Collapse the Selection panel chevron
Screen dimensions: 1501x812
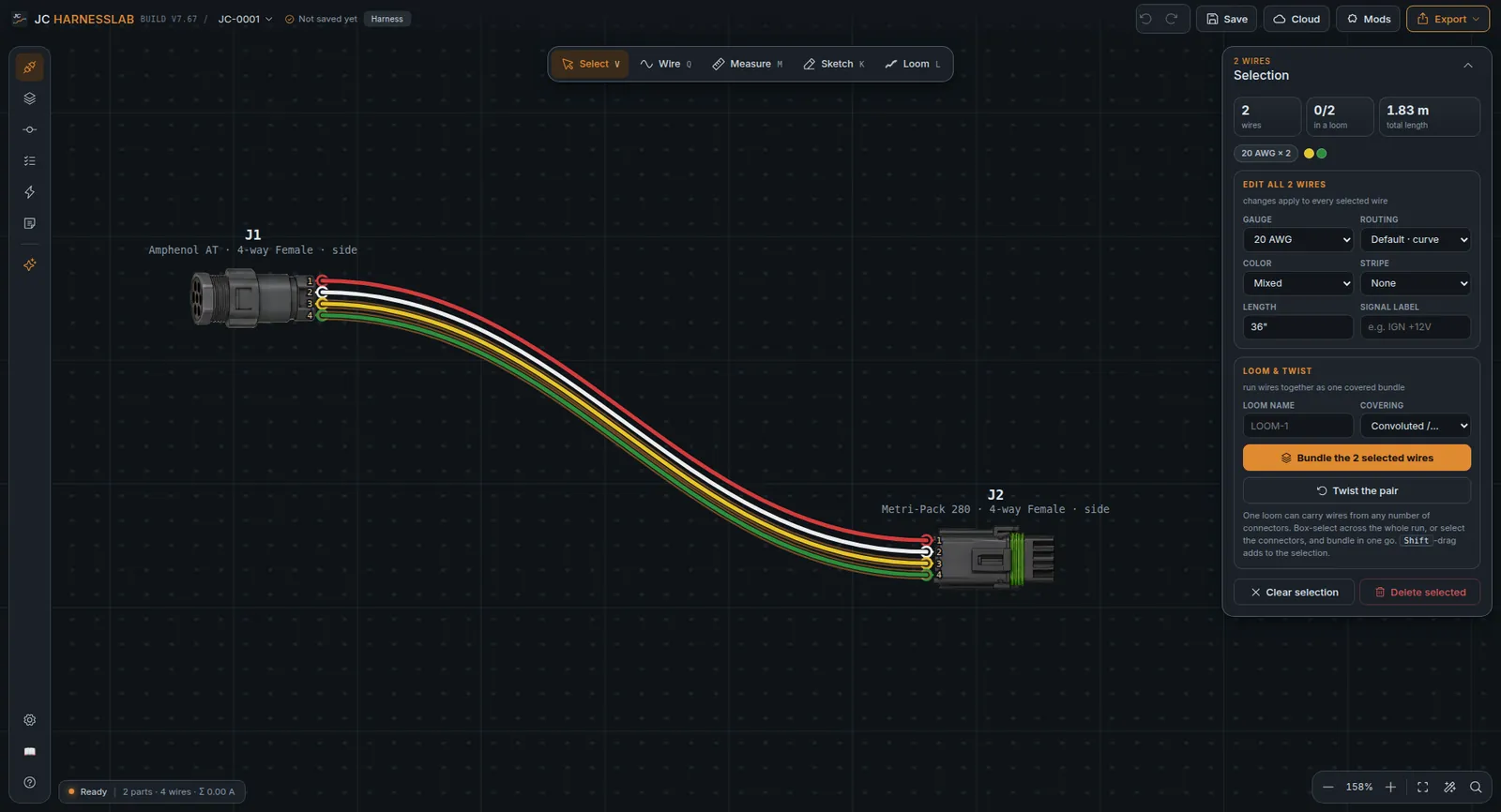1468,66
